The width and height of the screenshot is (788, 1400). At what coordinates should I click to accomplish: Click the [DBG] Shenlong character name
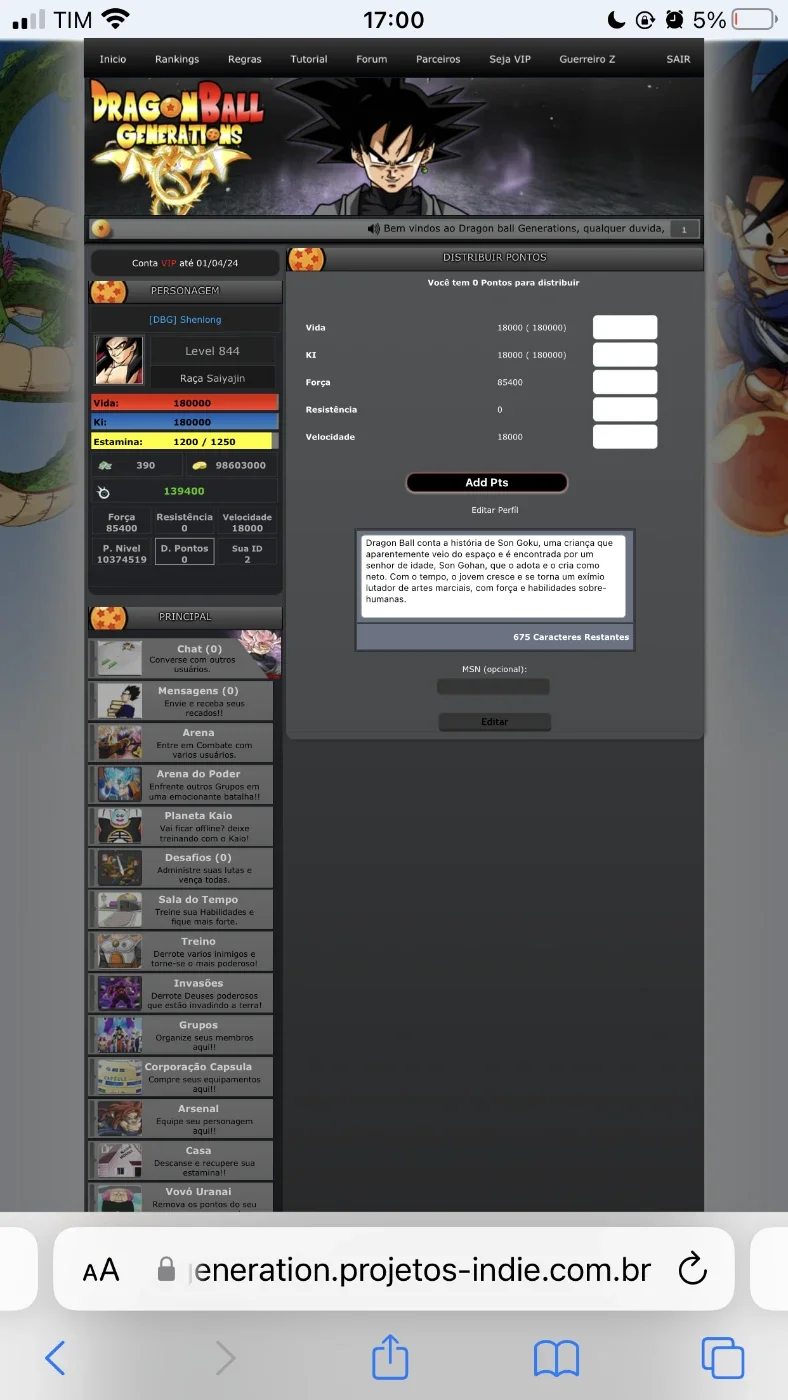[x=185, y=320]
